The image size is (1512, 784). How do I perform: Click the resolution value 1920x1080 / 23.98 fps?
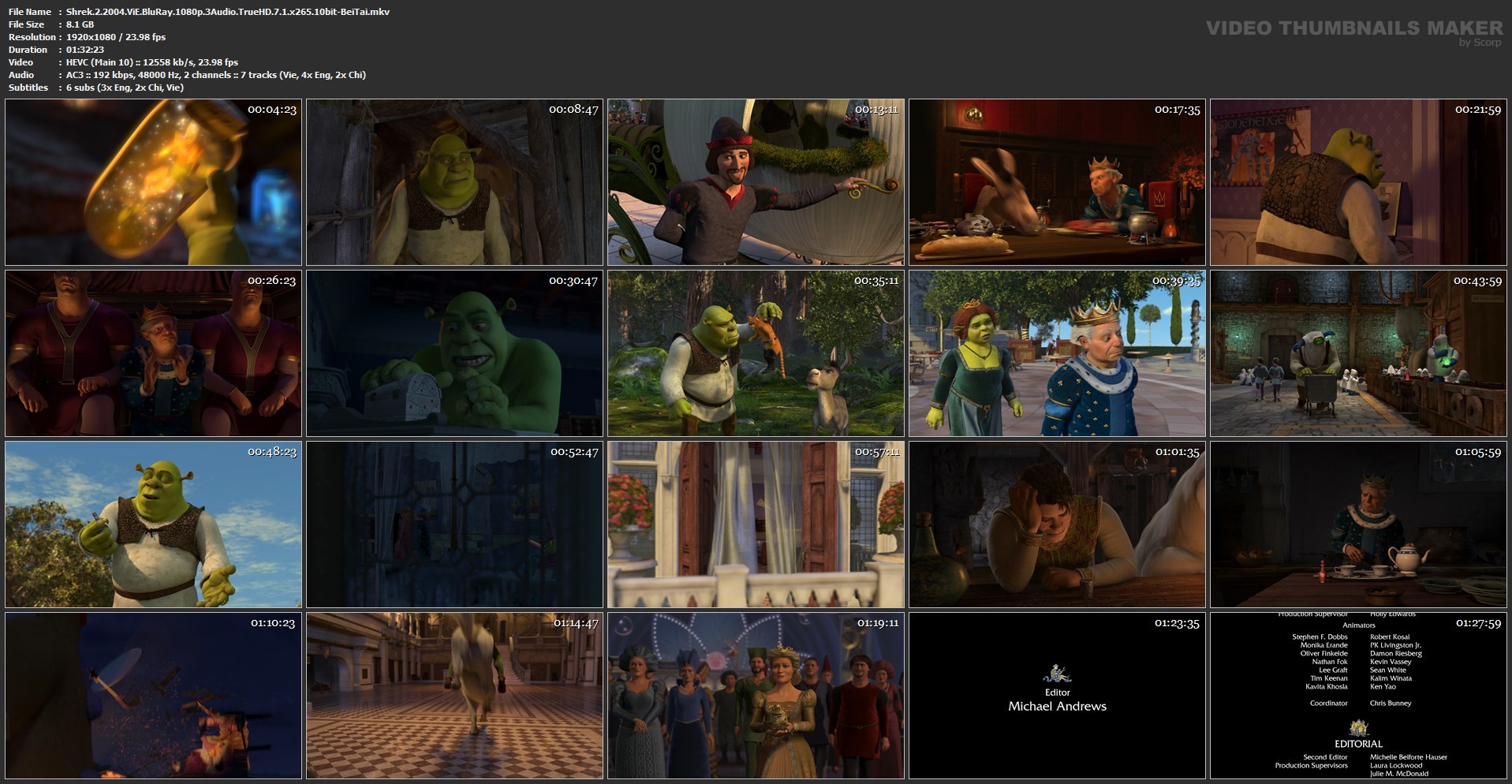click(116, 37)
